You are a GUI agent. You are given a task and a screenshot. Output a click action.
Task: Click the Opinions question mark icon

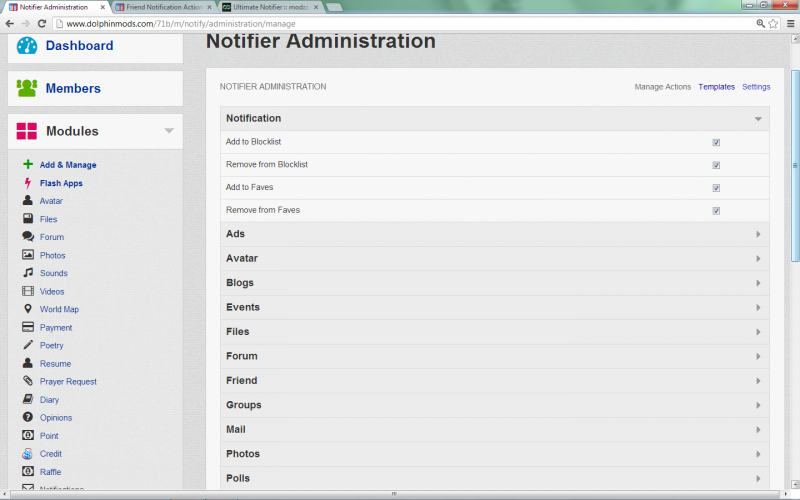click(x=28, y=417)
